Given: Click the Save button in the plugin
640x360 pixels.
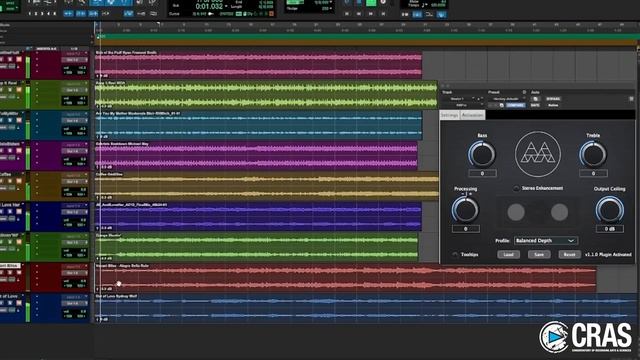Looking at the screenshot, I should (x=539, y=254).
